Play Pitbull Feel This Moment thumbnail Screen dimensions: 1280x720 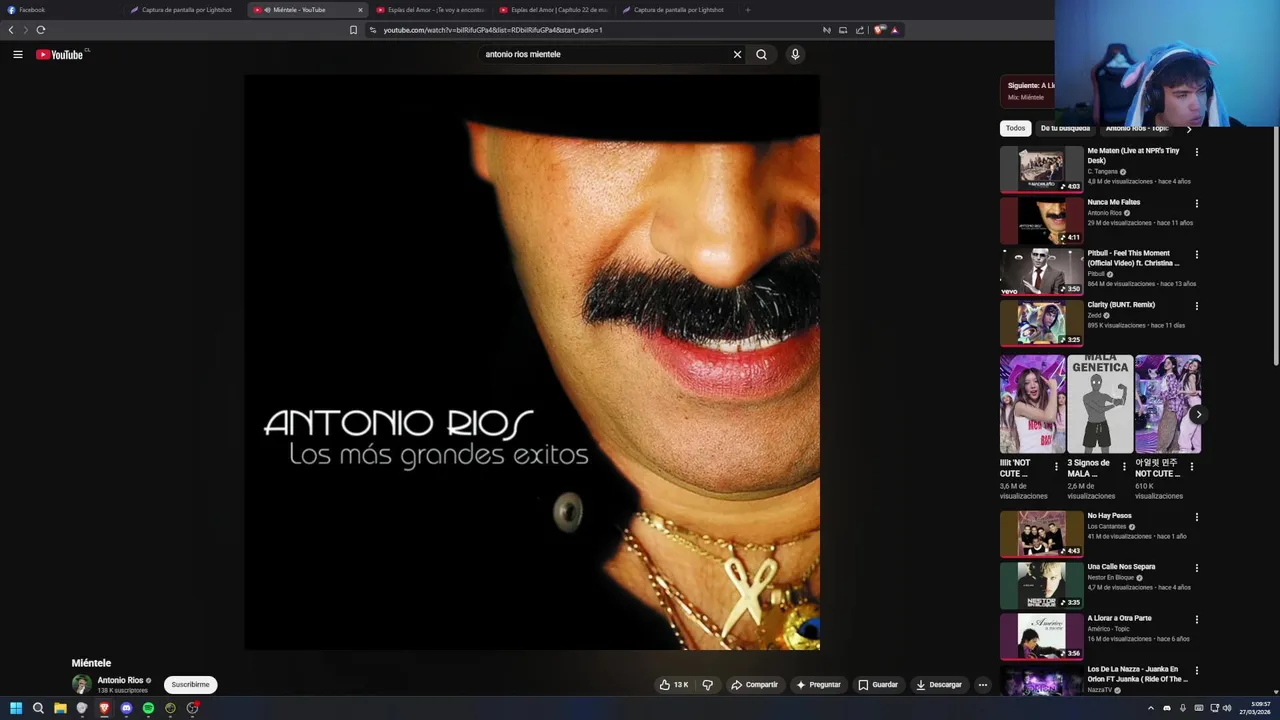click(x=1041, y=272)
